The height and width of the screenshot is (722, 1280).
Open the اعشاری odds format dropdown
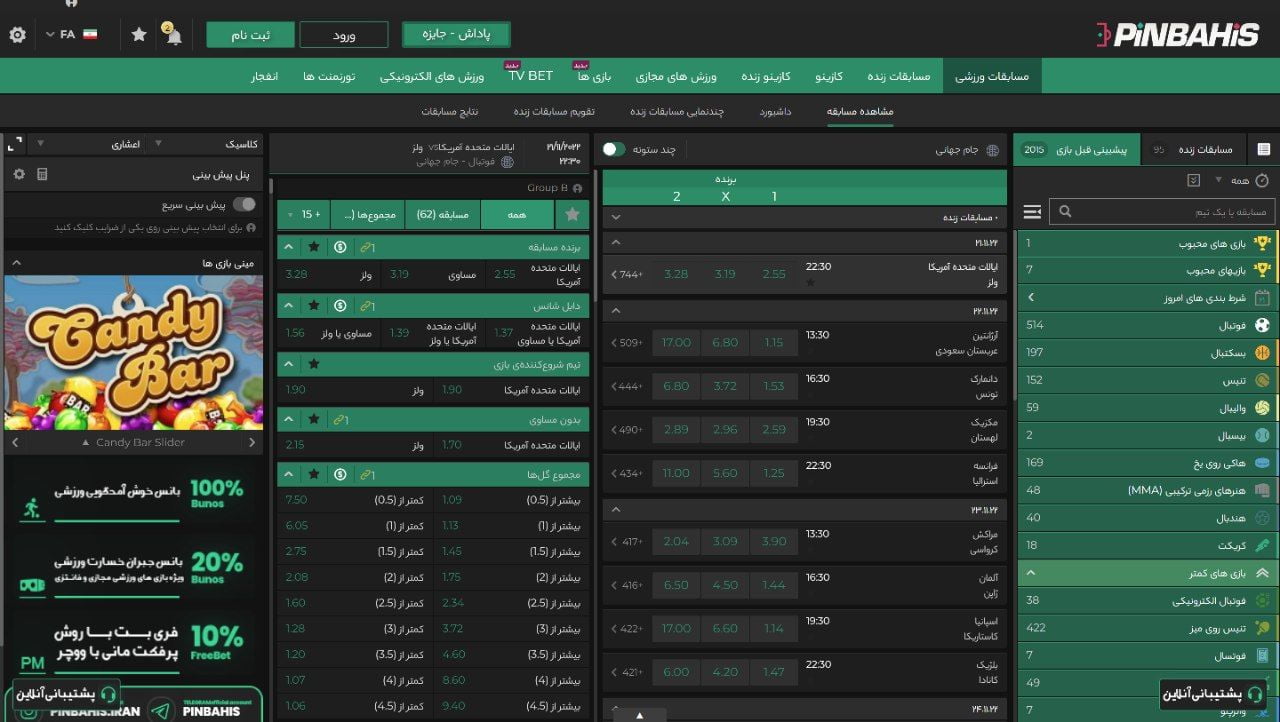[x=131, y=144]
